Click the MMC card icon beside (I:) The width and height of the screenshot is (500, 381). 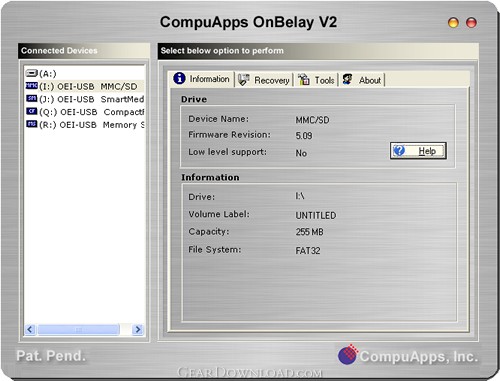tap(32, 86)
